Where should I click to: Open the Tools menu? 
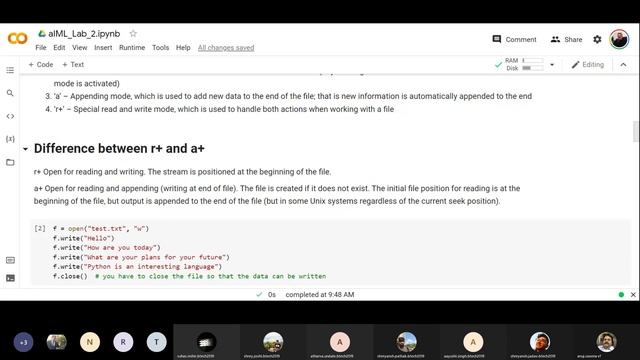pos(160,48)
